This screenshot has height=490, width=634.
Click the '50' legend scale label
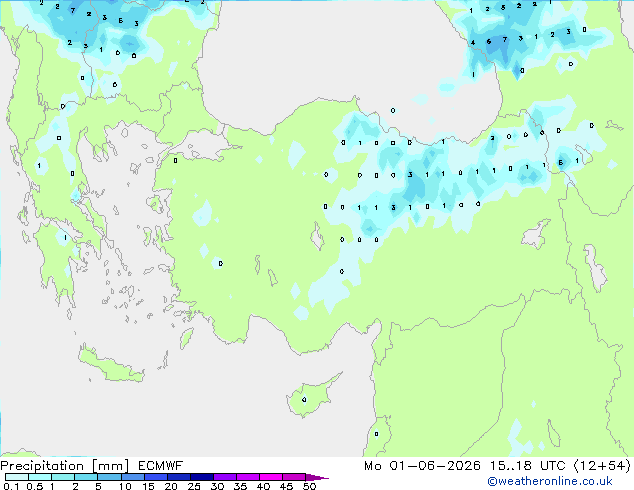click(309, 486)
